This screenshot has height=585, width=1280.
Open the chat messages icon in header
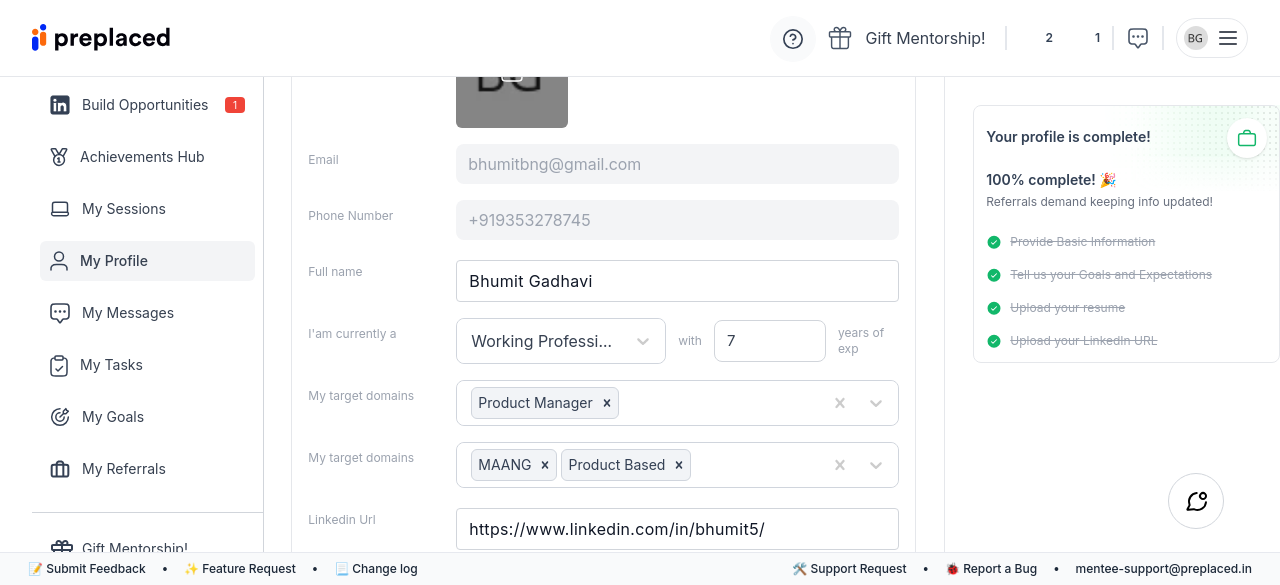pyautogui.click(x=1137, y=38)
